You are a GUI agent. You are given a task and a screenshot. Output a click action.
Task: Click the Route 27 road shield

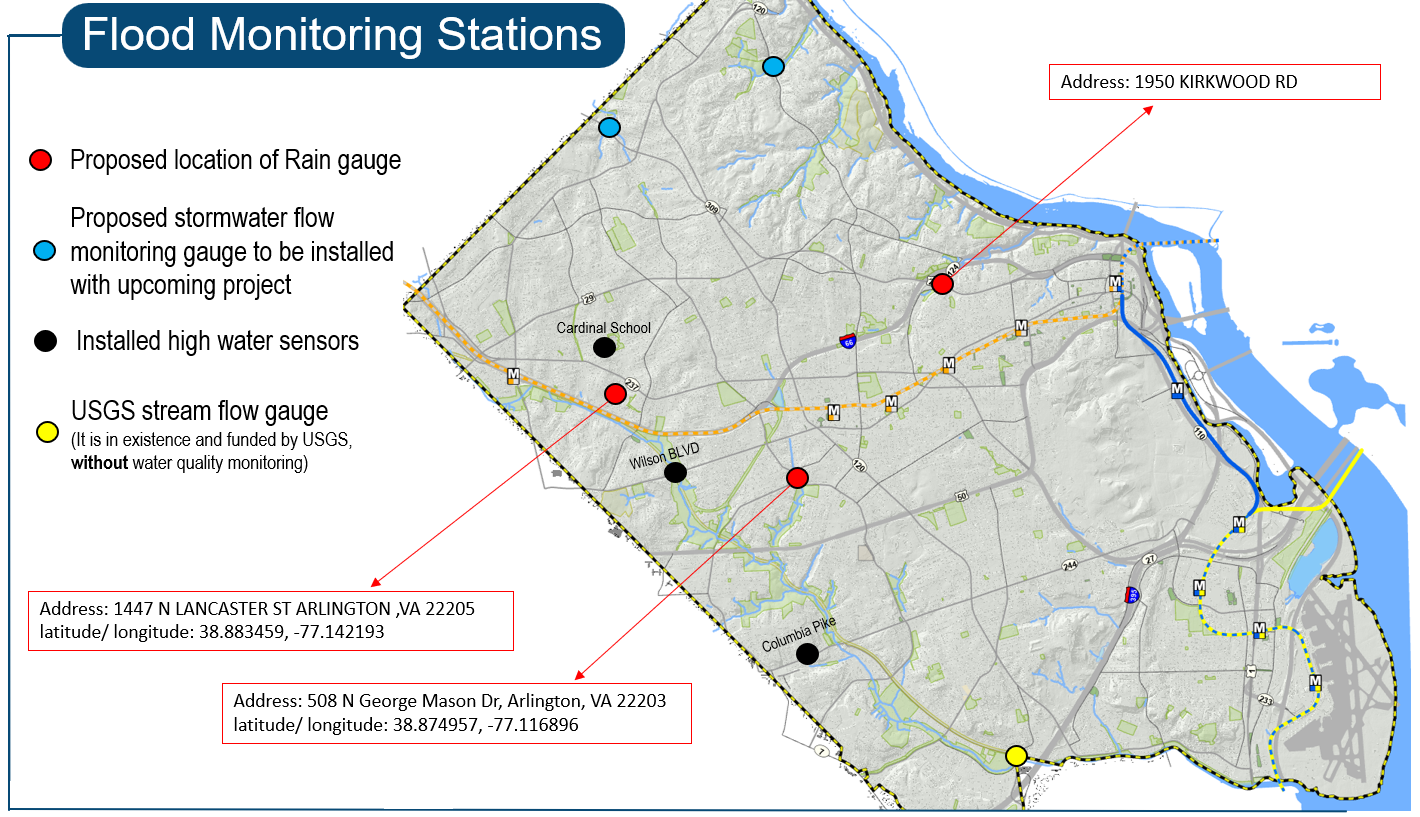click(x=1148, y=560)
